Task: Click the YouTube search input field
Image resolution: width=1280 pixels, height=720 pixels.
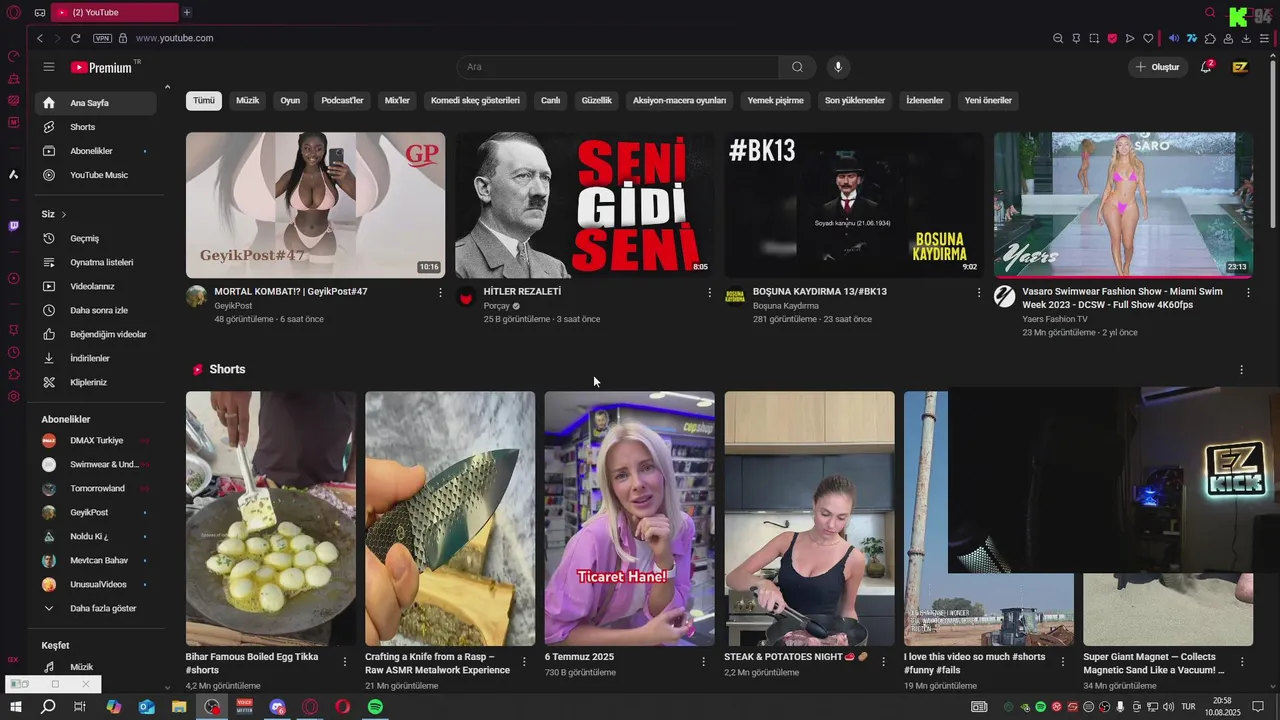Action: 618,67
